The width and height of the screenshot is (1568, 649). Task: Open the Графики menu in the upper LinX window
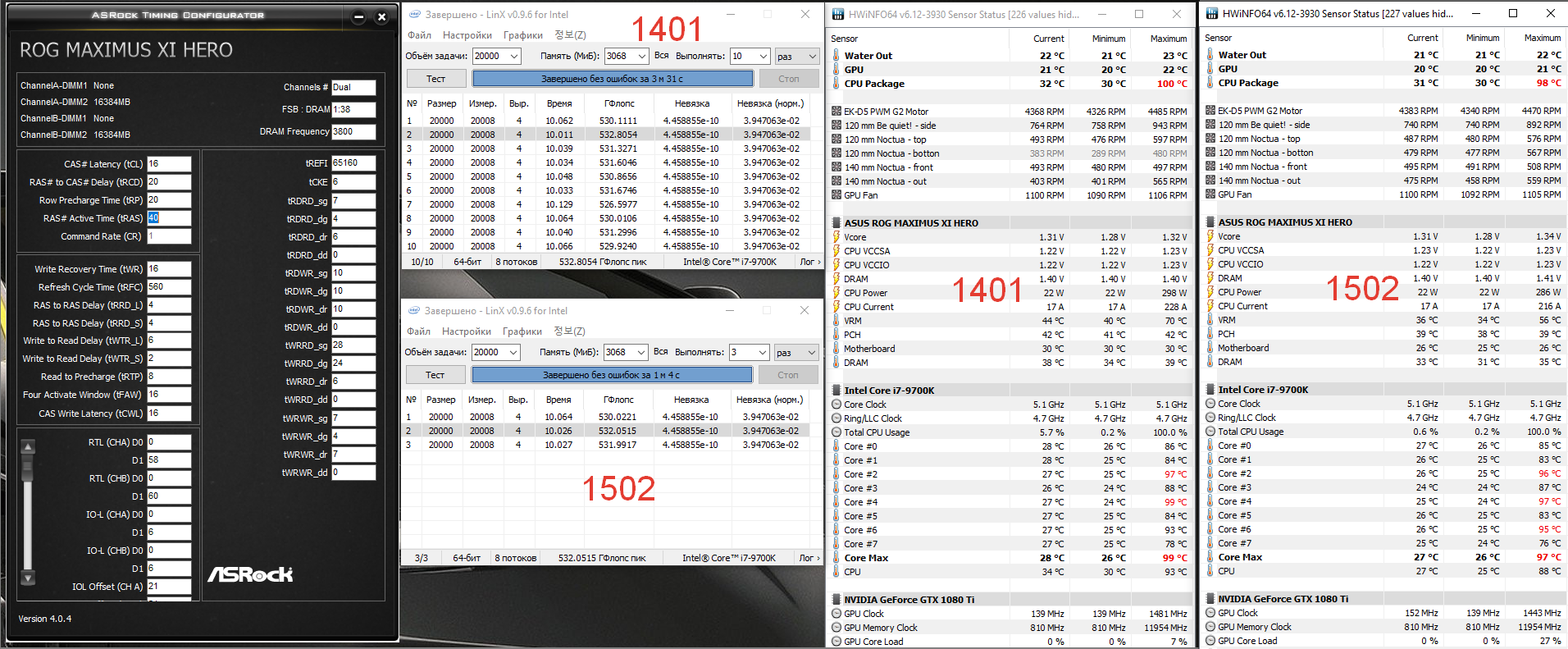[523, 35]
